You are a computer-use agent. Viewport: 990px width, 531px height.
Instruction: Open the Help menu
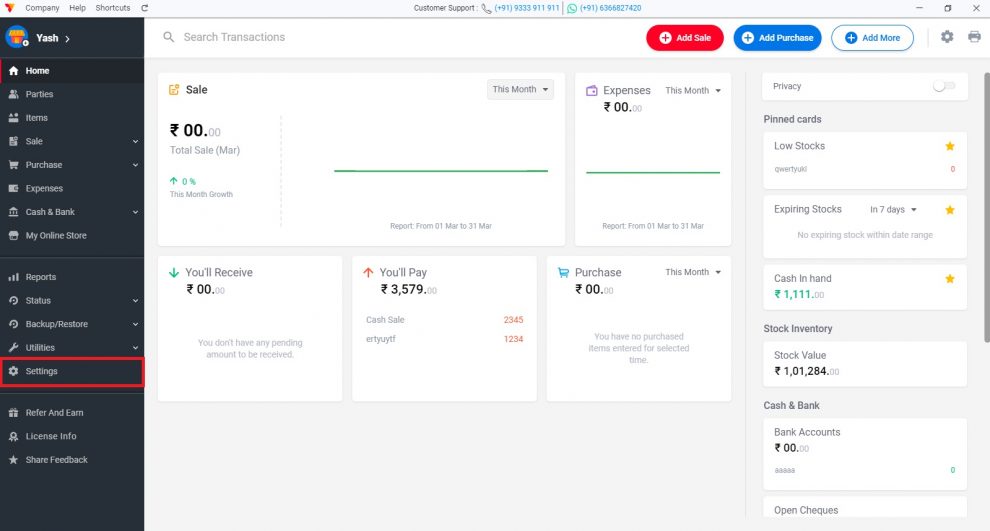coord(78,8)
